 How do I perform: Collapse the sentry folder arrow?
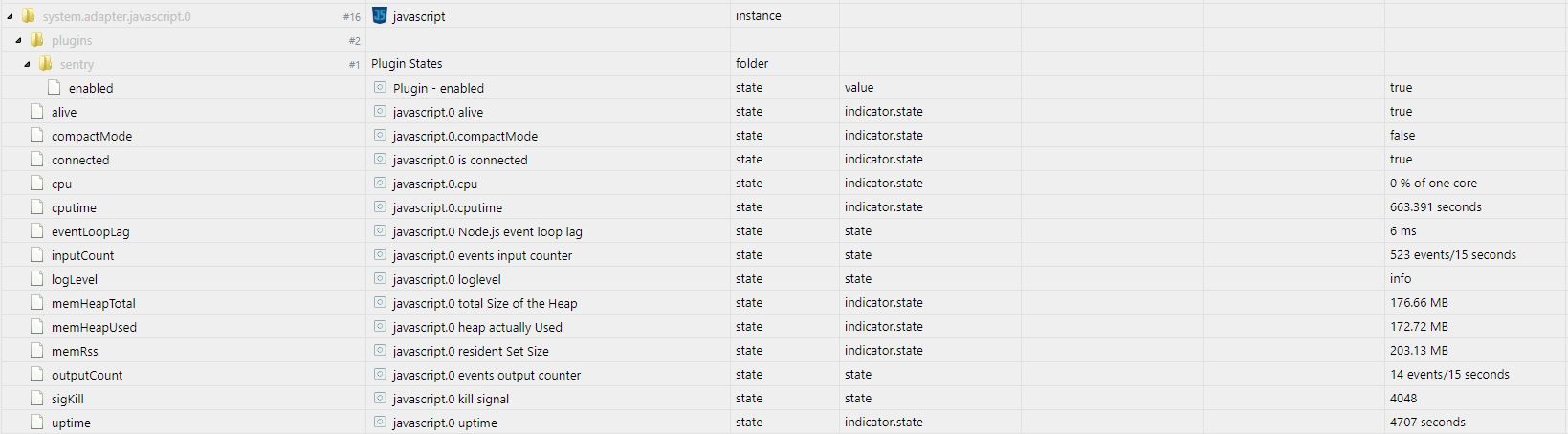click(27, 64)
